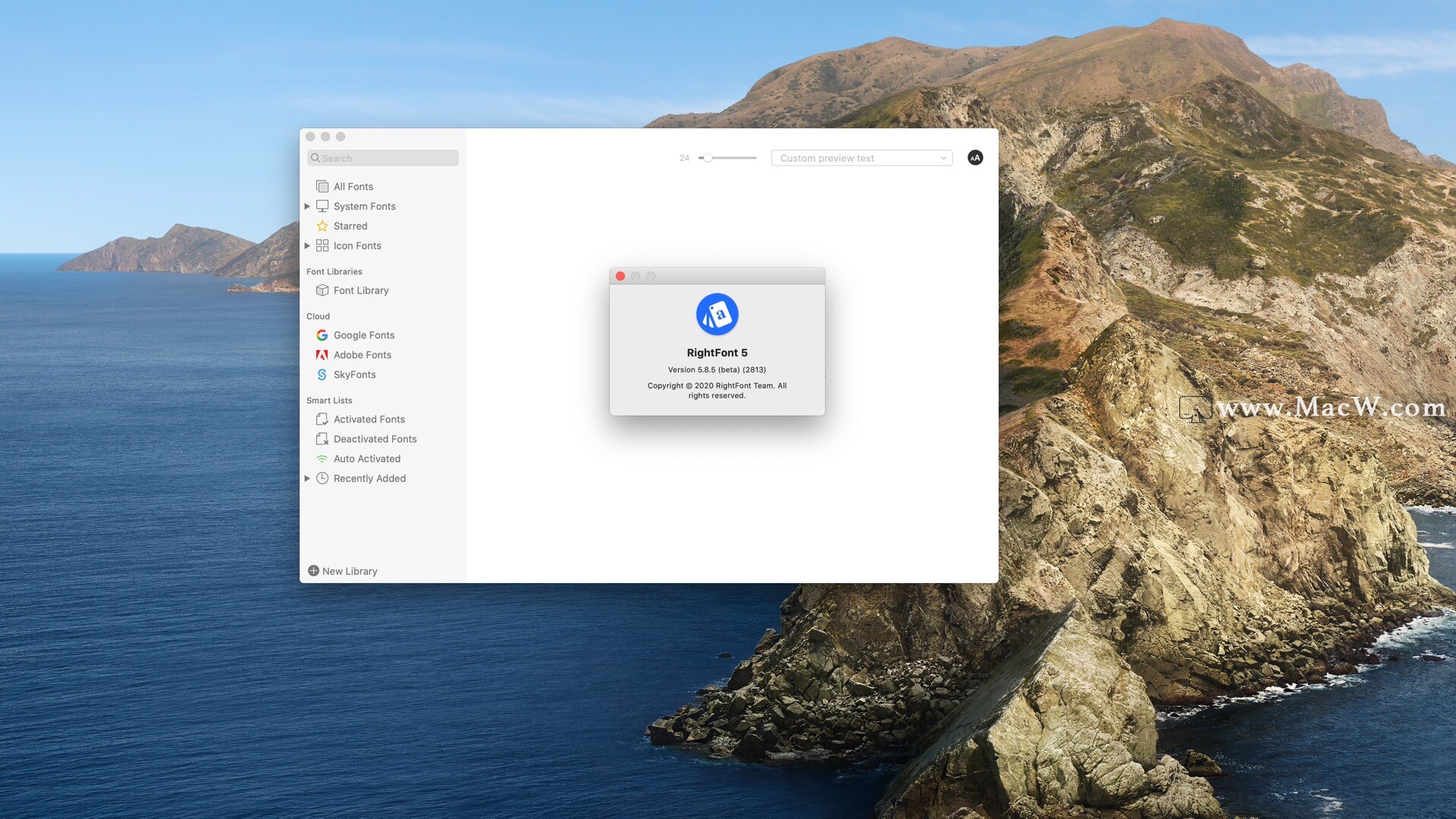Viewport: 1456px width, 819px height.
Task: Open Activated Fonts smart list
Action: point(369,419)
